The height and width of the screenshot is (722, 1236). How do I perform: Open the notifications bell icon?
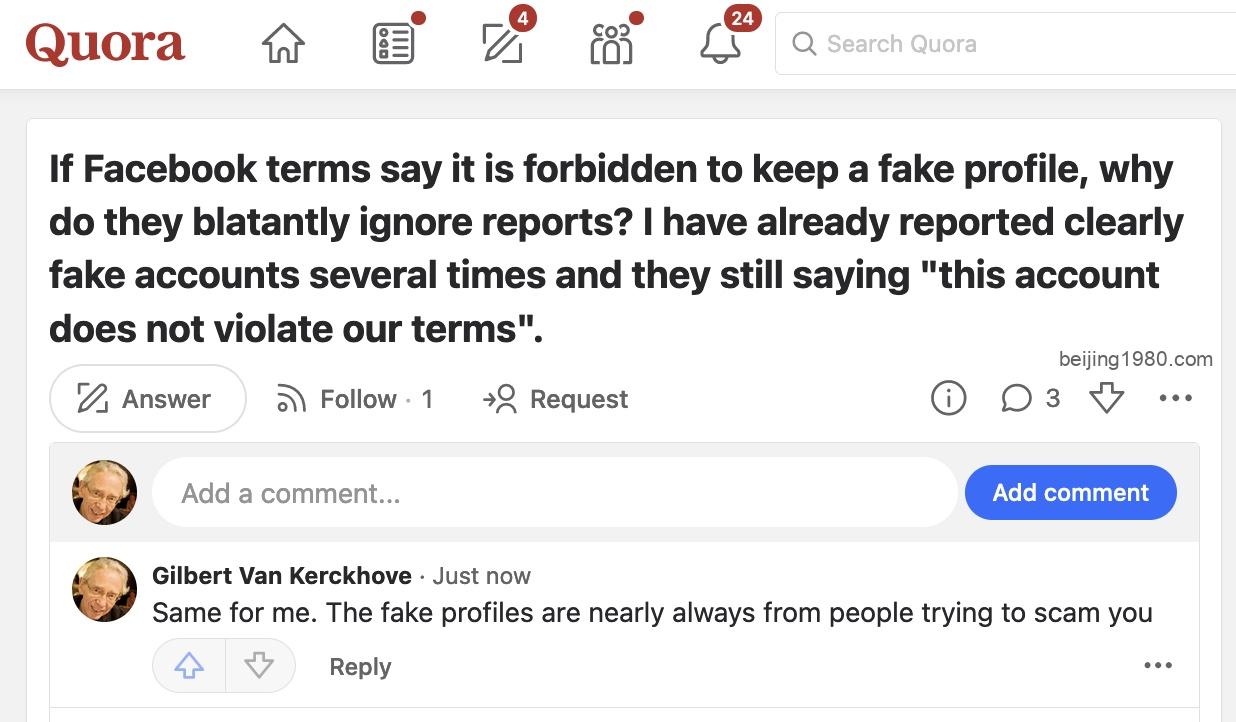pyautogui.click(x=720, y=44)
